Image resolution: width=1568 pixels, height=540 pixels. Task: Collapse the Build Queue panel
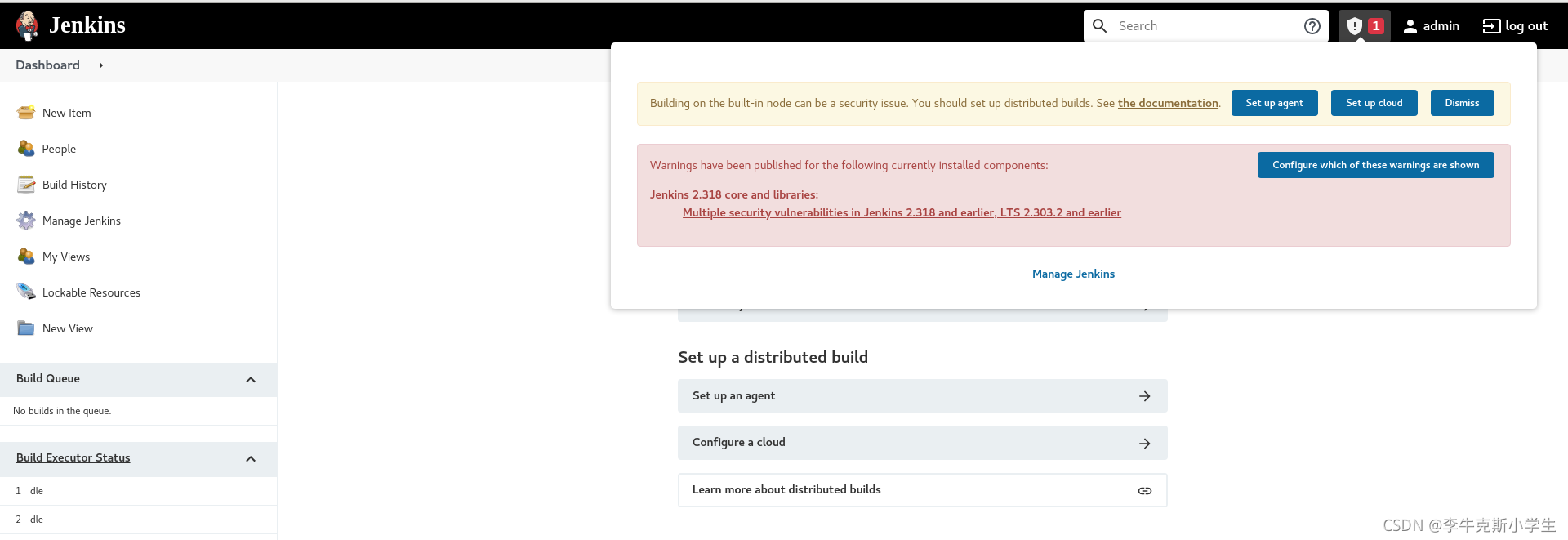click(251, 380)
